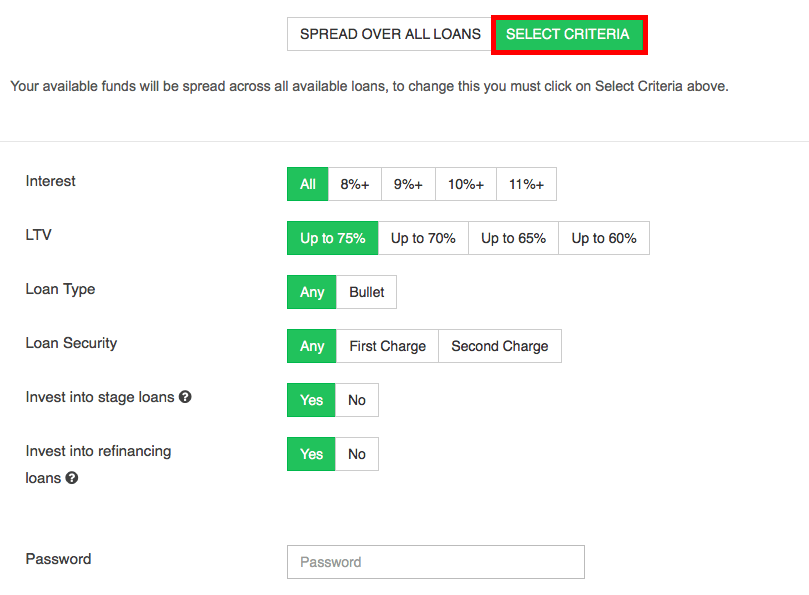The height and width of the screenshot is (595, 809).
Task: Select Bullet loan type
Action: click(367, 292)
